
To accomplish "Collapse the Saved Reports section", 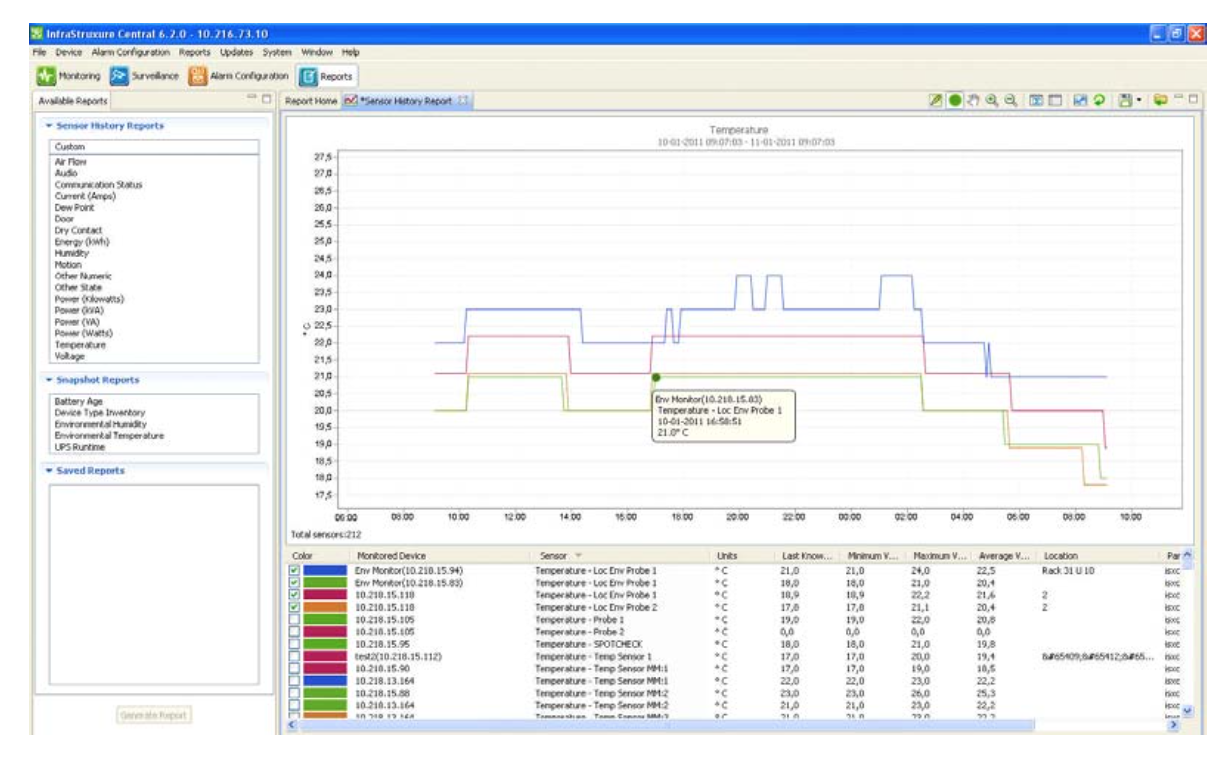I will pyautogui.click(x=47, y=470).
